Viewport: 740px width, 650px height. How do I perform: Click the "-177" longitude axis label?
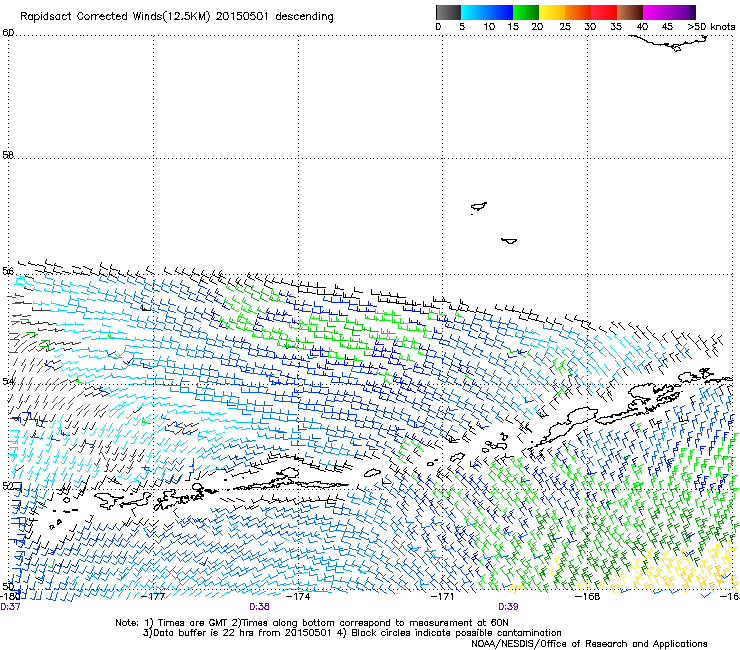pyautogui.click(x=153, y=596)
